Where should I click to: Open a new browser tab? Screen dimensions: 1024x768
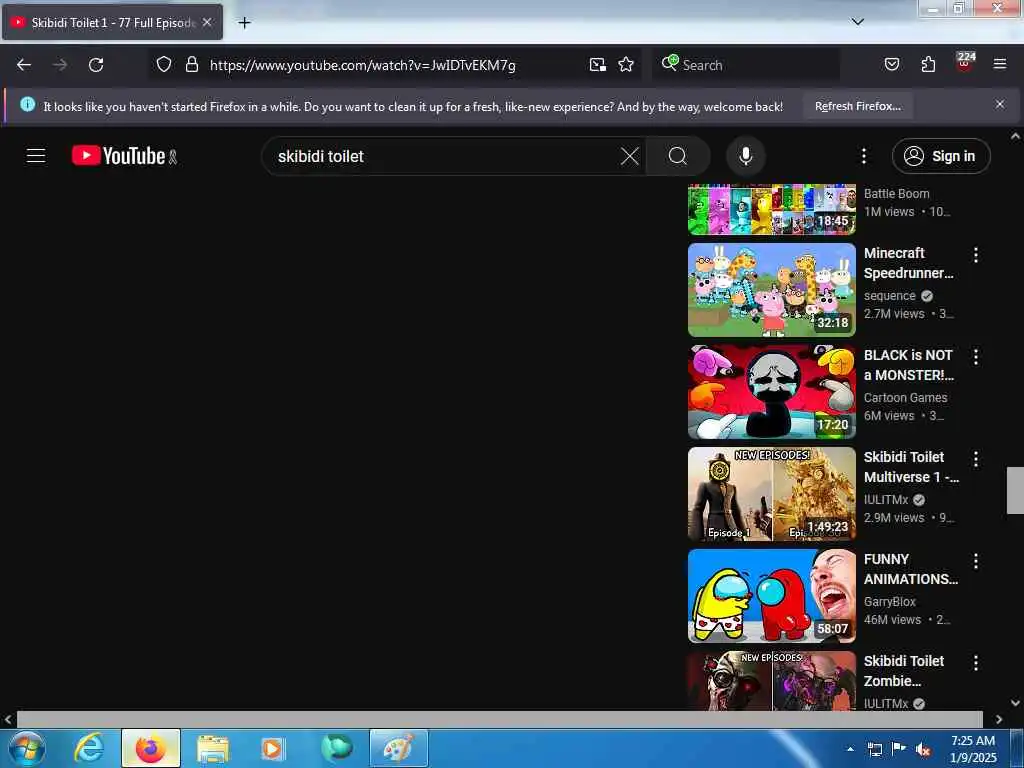[244, 23]
